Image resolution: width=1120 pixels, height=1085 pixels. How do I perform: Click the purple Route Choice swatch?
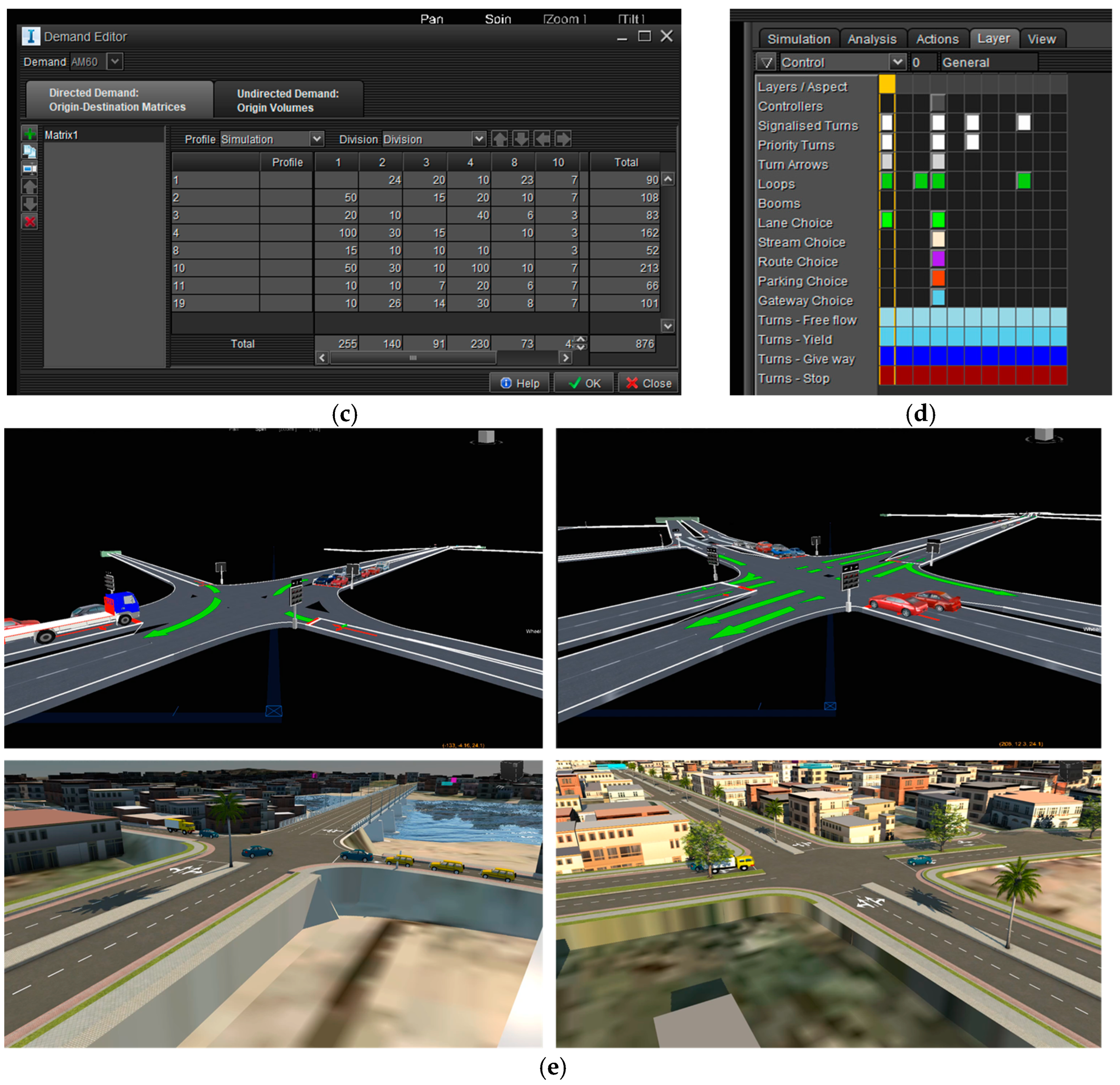938,259
